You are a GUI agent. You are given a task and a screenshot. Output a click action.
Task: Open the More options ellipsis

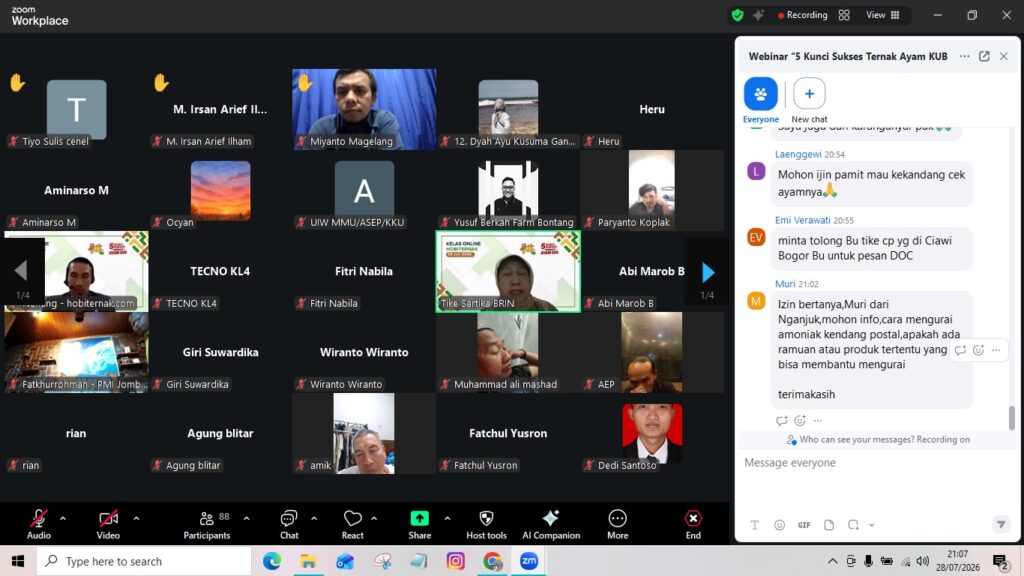click(617, 525)
